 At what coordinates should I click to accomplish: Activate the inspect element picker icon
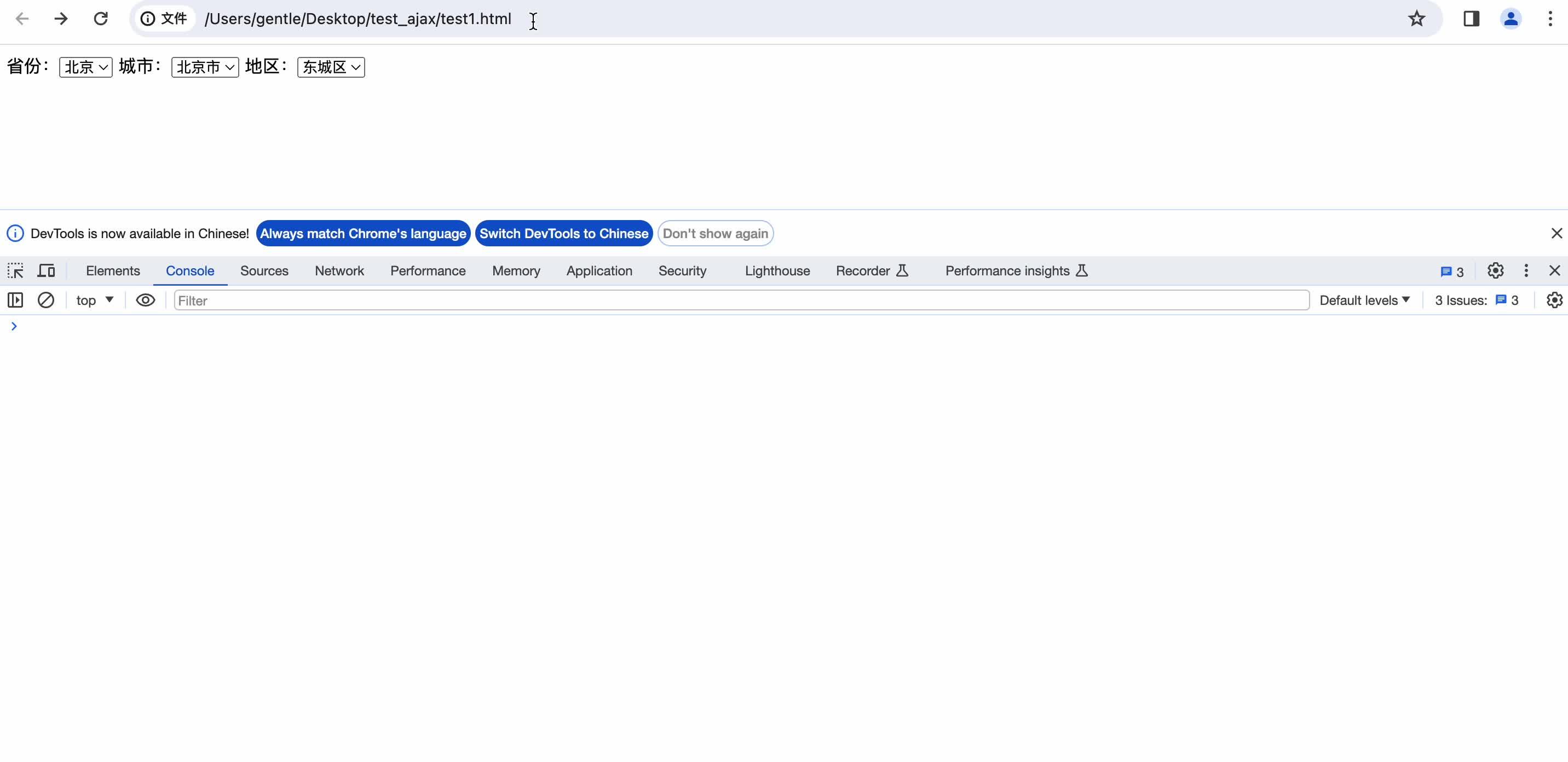(x=15, y=271)
